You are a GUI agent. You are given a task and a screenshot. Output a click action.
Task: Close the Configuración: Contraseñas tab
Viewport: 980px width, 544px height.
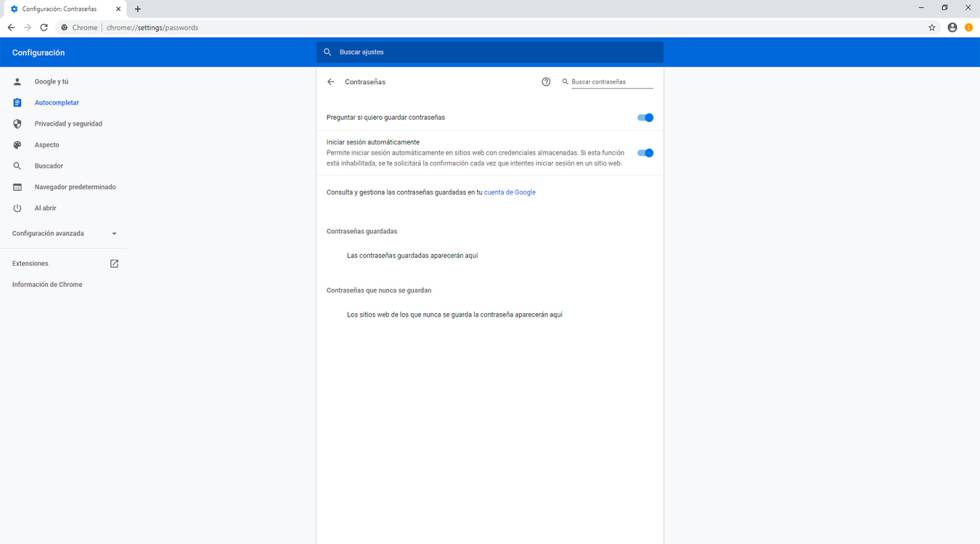click(118, 9)
